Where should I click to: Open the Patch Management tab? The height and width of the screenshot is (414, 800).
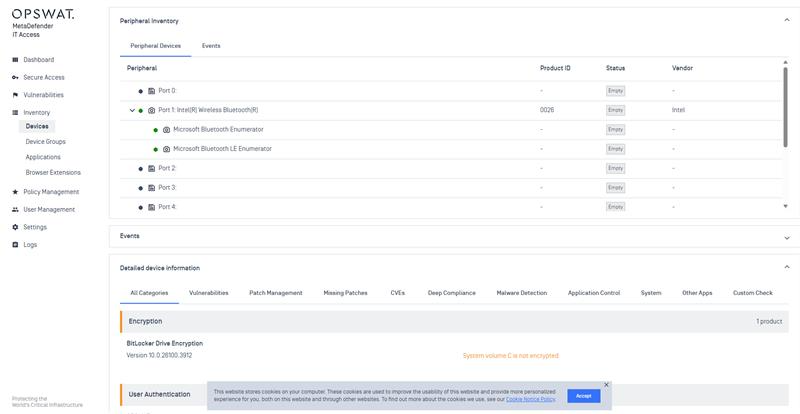pos(276,293)
